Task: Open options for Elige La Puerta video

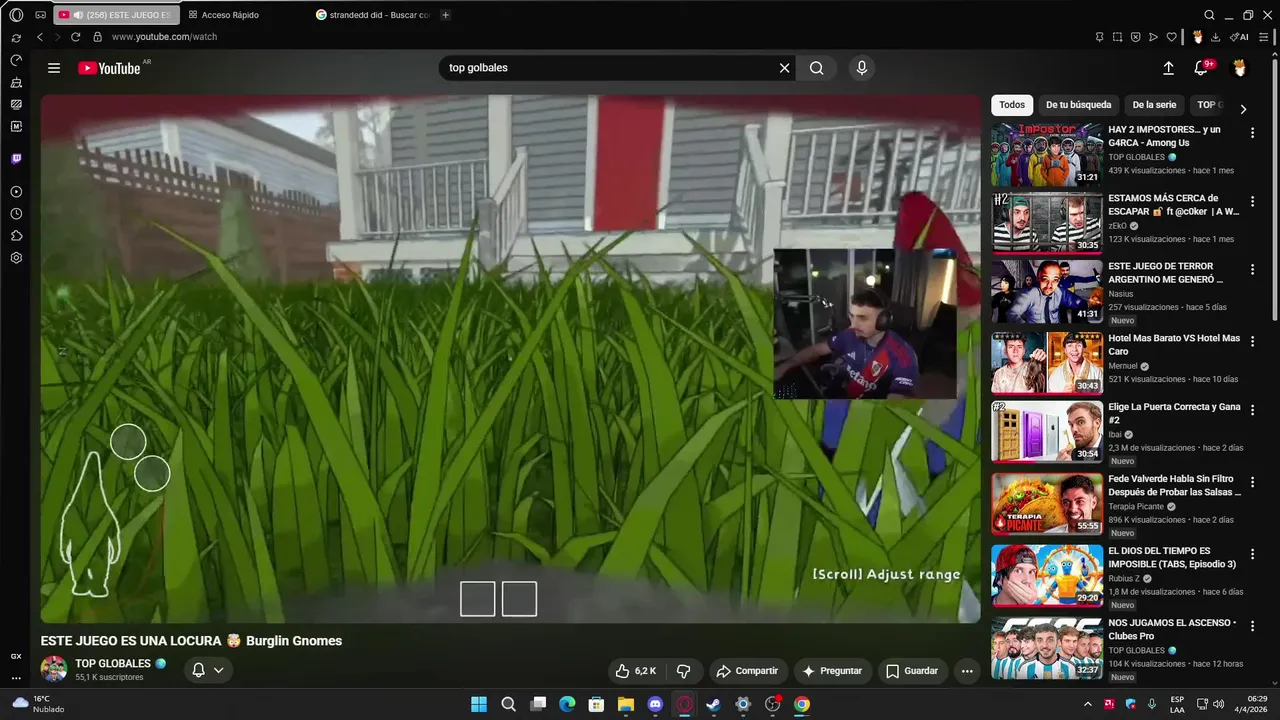Action: click(1252, 410)
